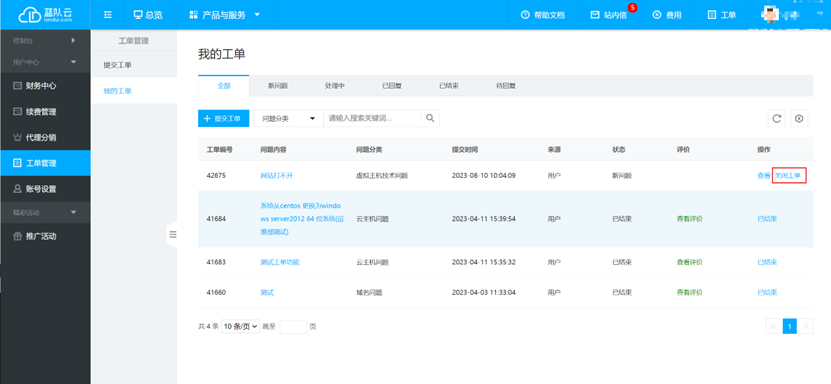Click the blue 提交工单 button
831x384 pixels.
[223, 118]
